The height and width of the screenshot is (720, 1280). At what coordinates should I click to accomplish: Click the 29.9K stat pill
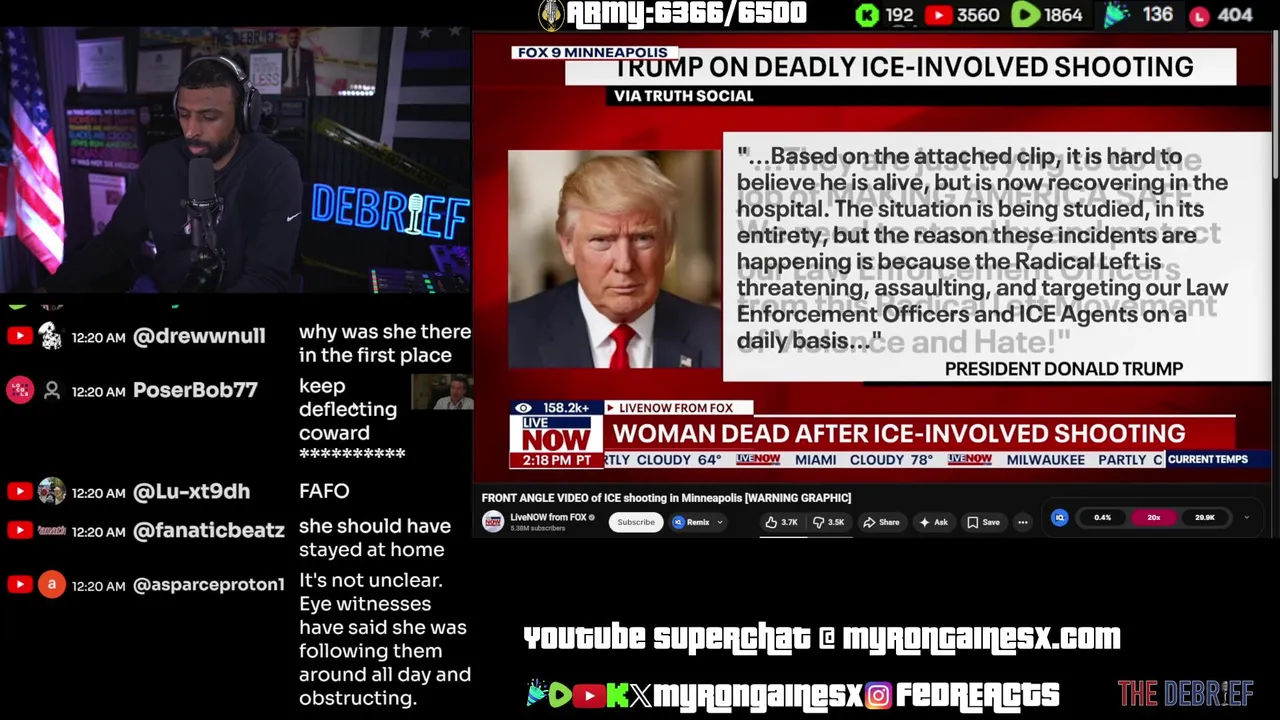pyautogui.click(x=1204, y=518)
